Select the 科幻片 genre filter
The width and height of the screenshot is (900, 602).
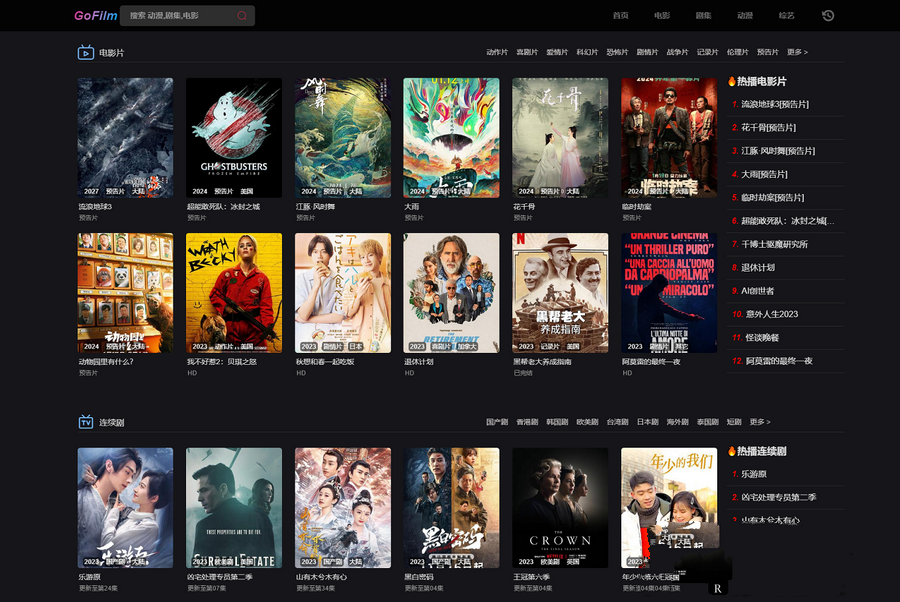[x=591, y=51]
